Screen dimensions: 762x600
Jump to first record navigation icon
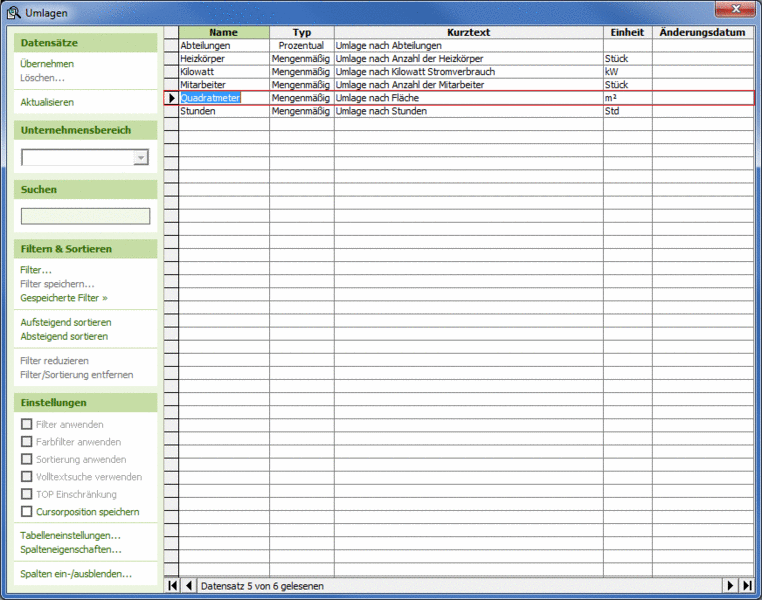(173, 585)
